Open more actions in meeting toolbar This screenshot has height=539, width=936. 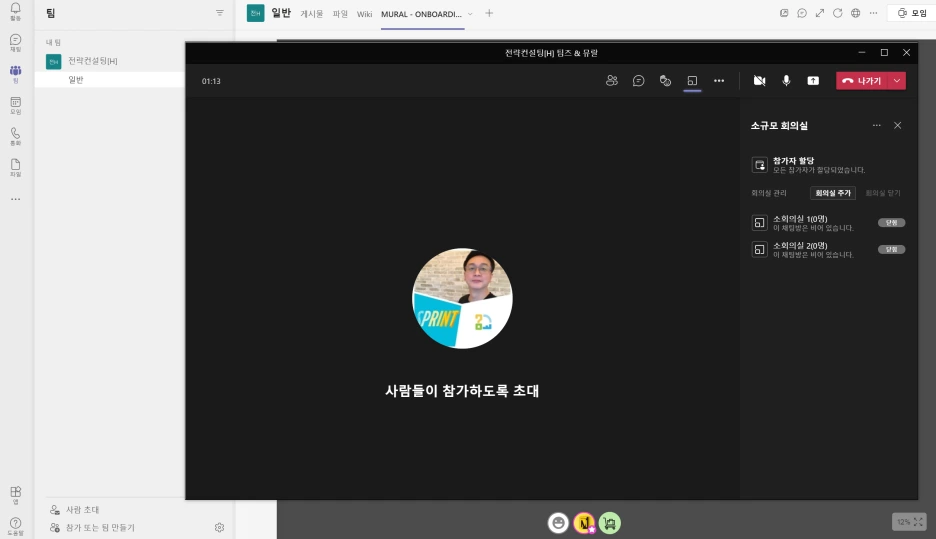pos(719,81)
